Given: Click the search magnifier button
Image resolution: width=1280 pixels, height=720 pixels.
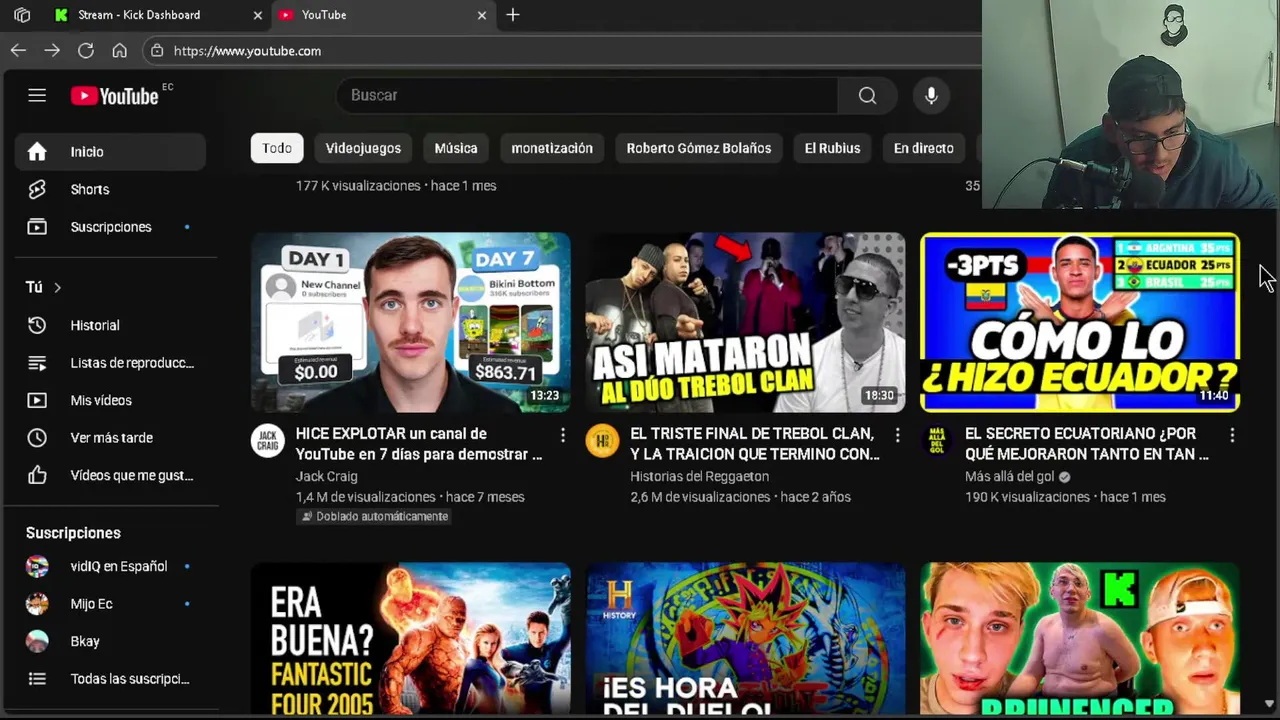Looking at the screenshot, I should pyautogui.click(x=867, y=95).
